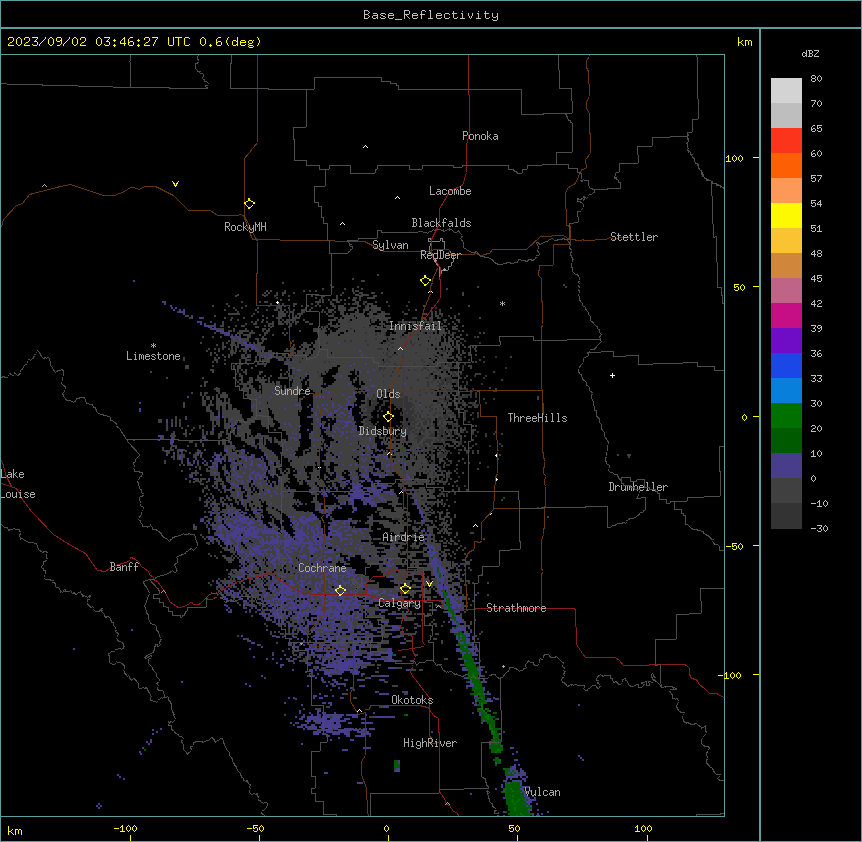The image size is (862, 842).
Task: Click the Innisfail label
Action: pos(415,326)
